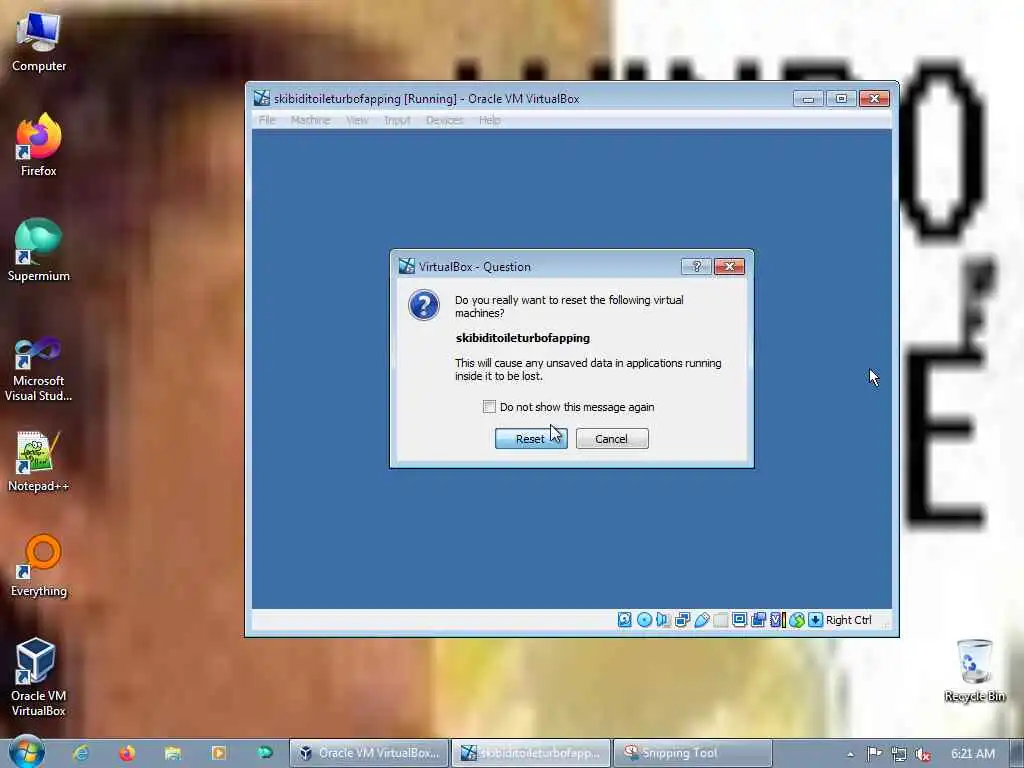Click the mouse integration status icon
Viewport: 1024px width, 768px height.
[796, 620]
